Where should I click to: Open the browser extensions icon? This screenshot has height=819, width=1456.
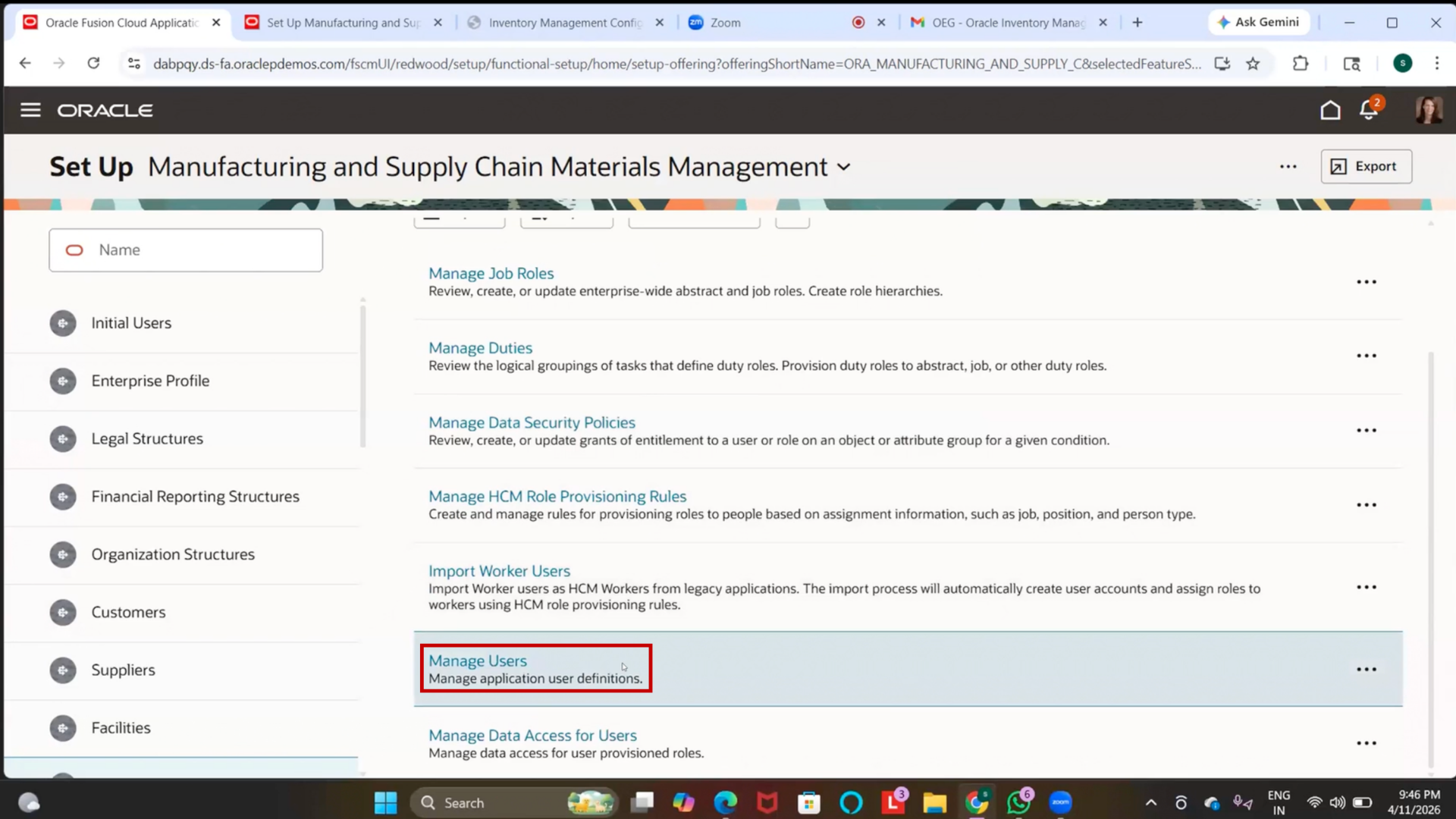[1301, 64]
